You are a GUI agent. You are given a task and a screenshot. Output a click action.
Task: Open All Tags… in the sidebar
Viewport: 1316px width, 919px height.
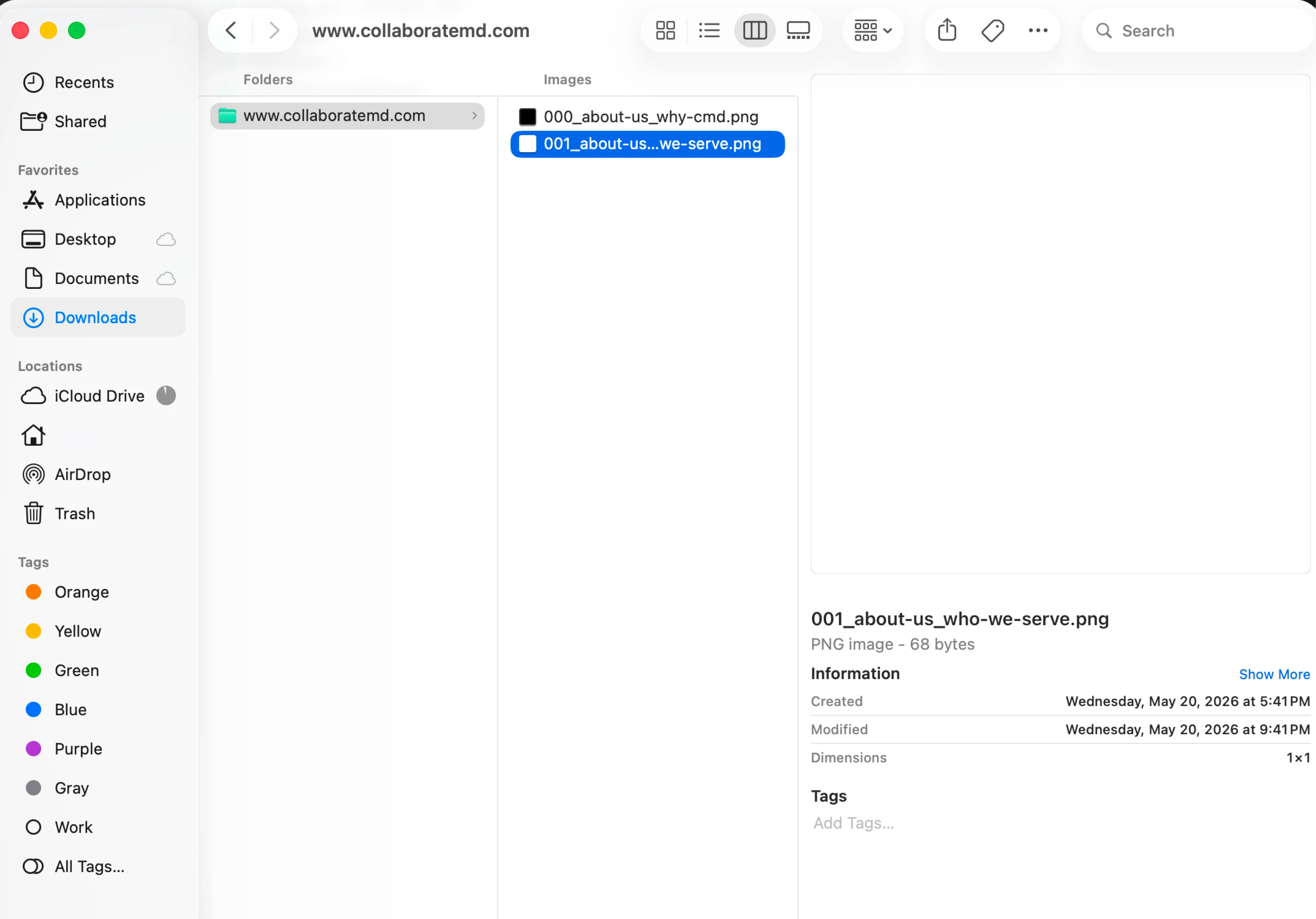pyautogui.click(x=97, y=867)
